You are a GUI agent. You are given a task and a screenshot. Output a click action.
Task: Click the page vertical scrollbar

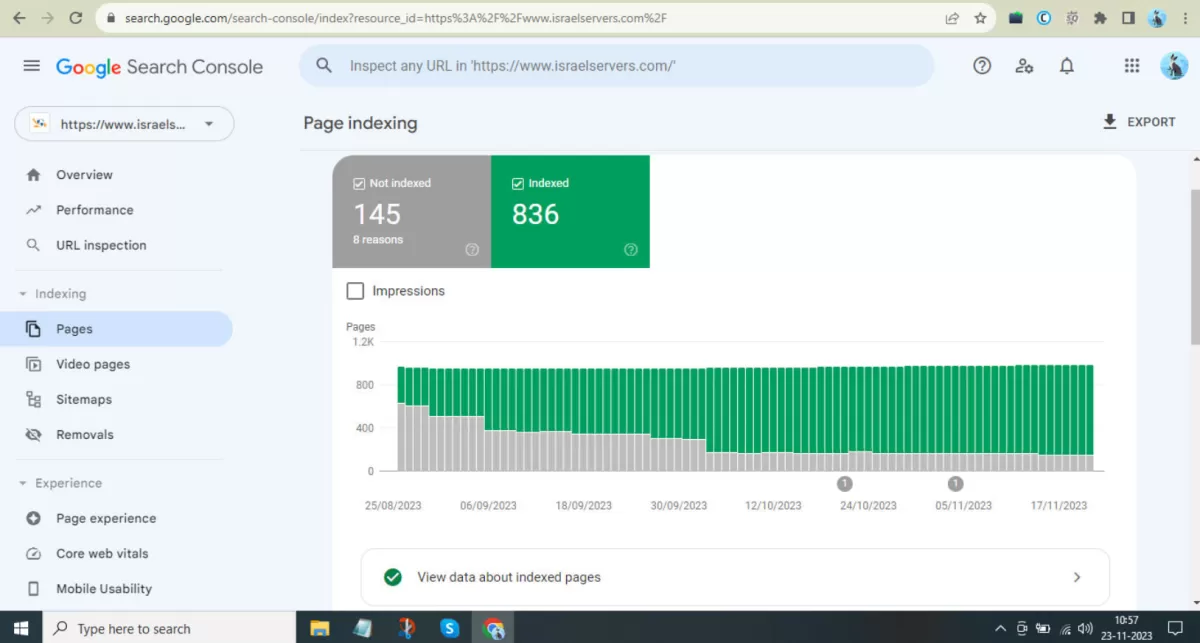1194,265
